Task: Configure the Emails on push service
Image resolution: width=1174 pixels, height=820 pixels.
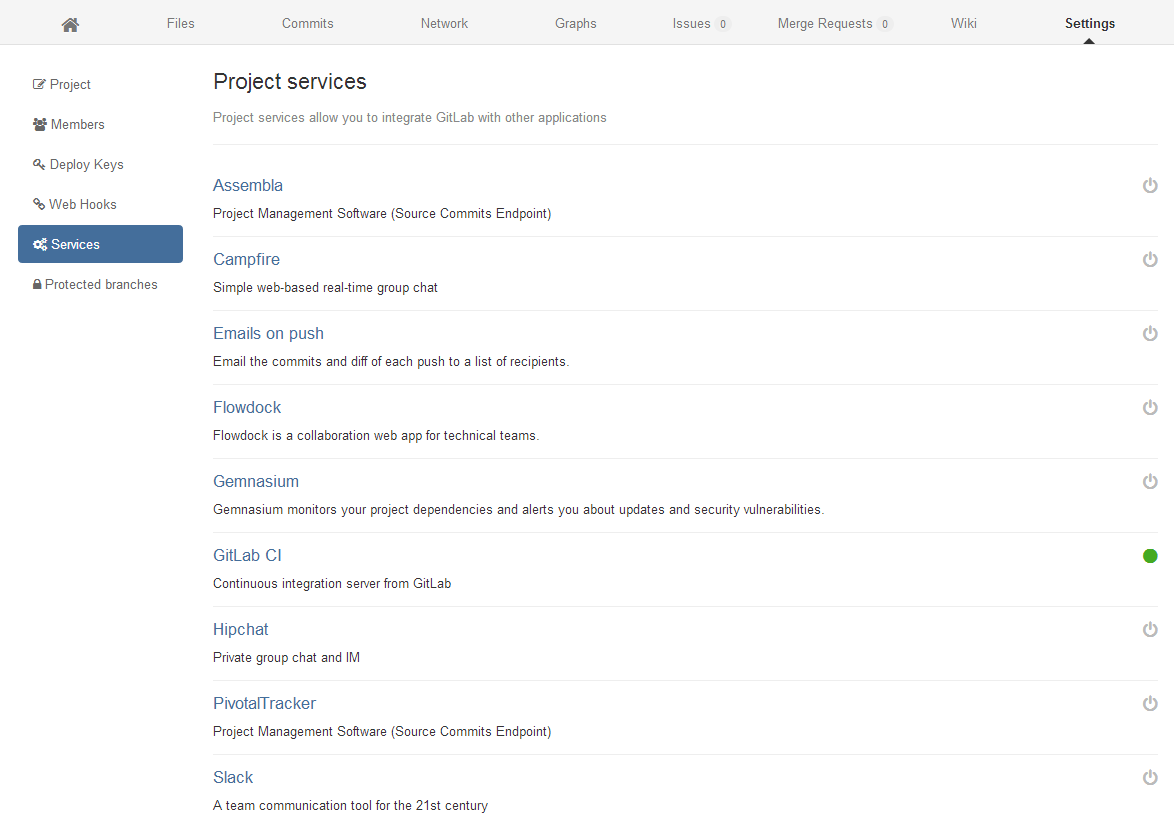Action: 268,333
